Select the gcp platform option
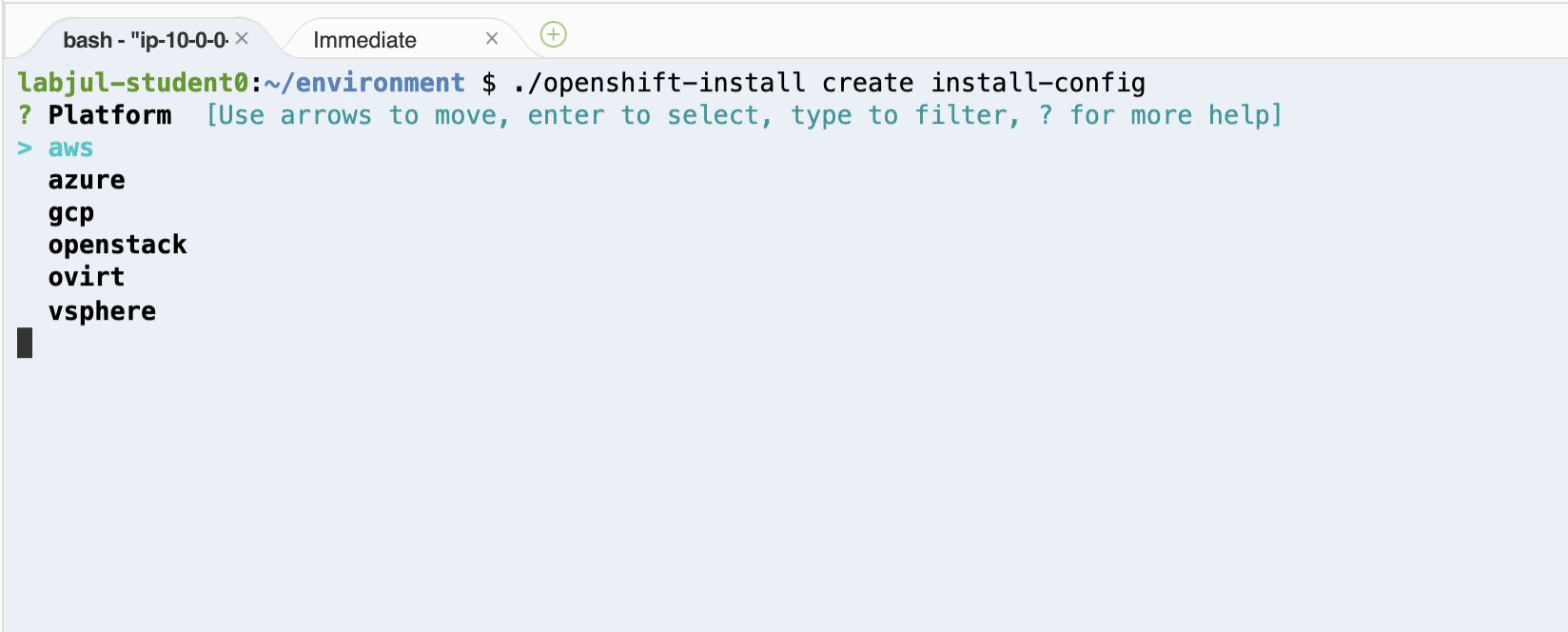 coord(71,213)
